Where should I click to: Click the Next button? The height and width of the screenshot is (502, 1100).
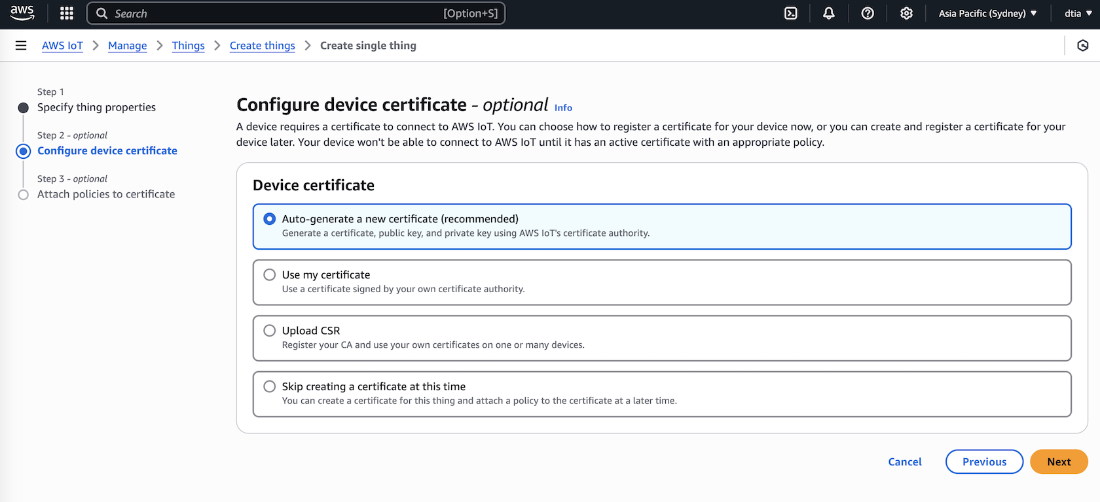coord(1058,462)
